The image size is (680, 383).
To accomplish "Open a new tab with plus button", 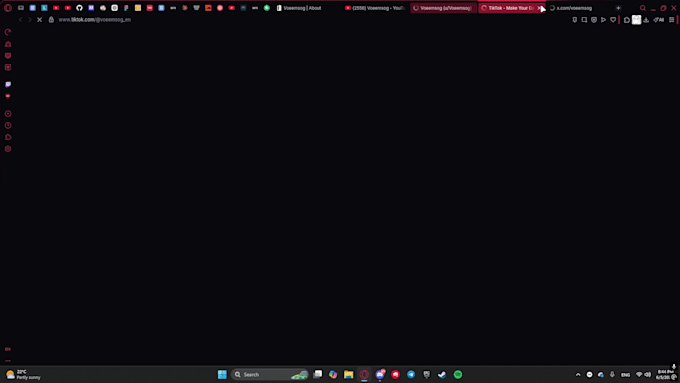I will click(618, 8).
